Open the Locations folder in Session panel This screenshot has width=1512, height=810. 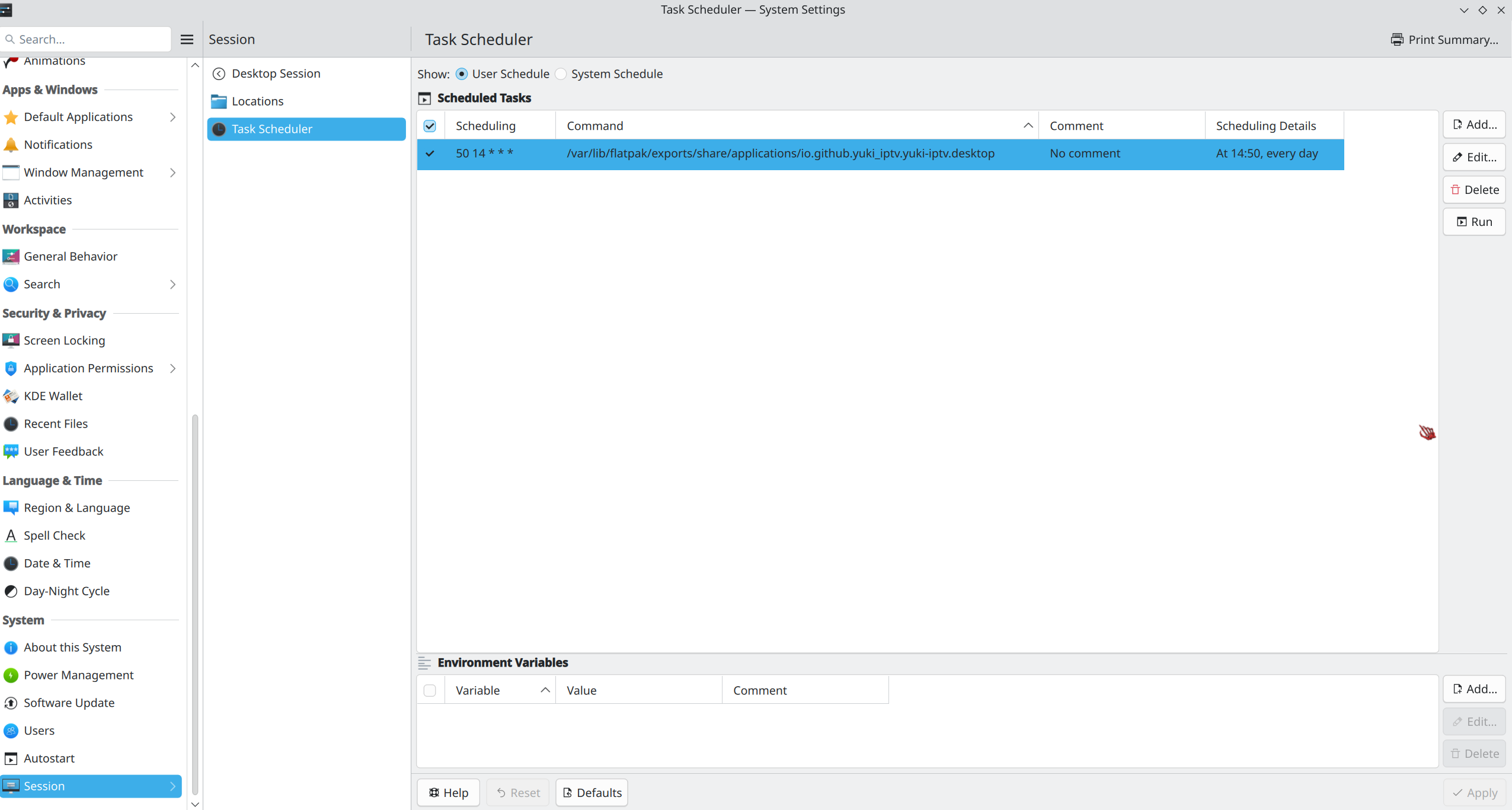coord(257,101)
